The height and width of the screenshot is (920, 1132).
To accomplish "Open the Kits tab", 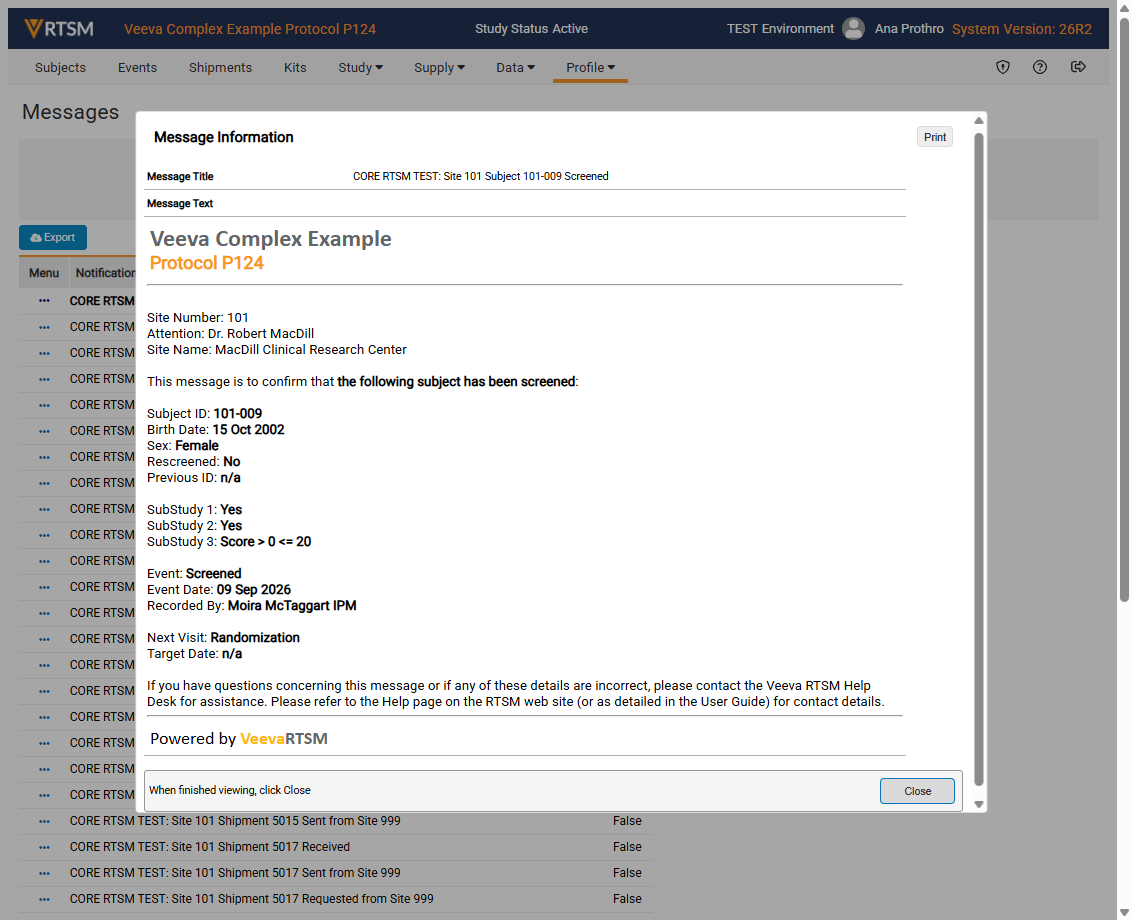I will [295, 67].
